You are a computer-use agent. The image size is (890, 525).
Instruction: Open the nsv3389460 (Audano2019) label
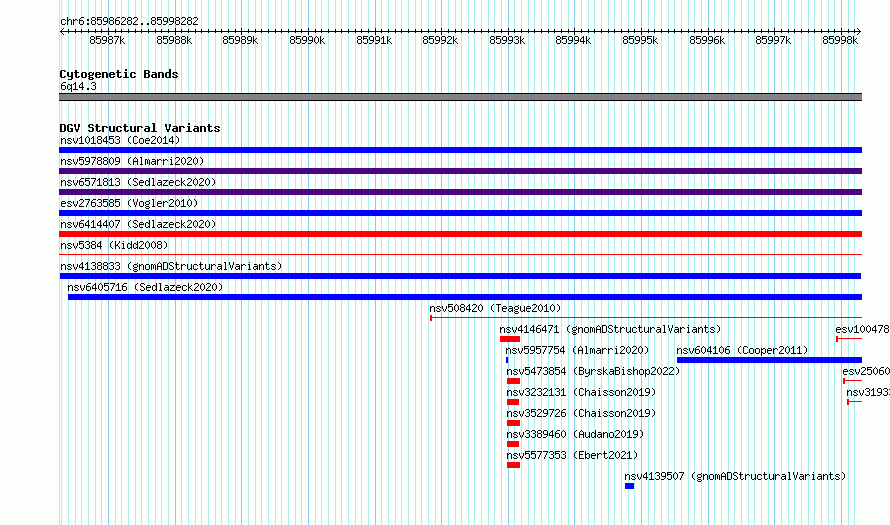[576, 434]
